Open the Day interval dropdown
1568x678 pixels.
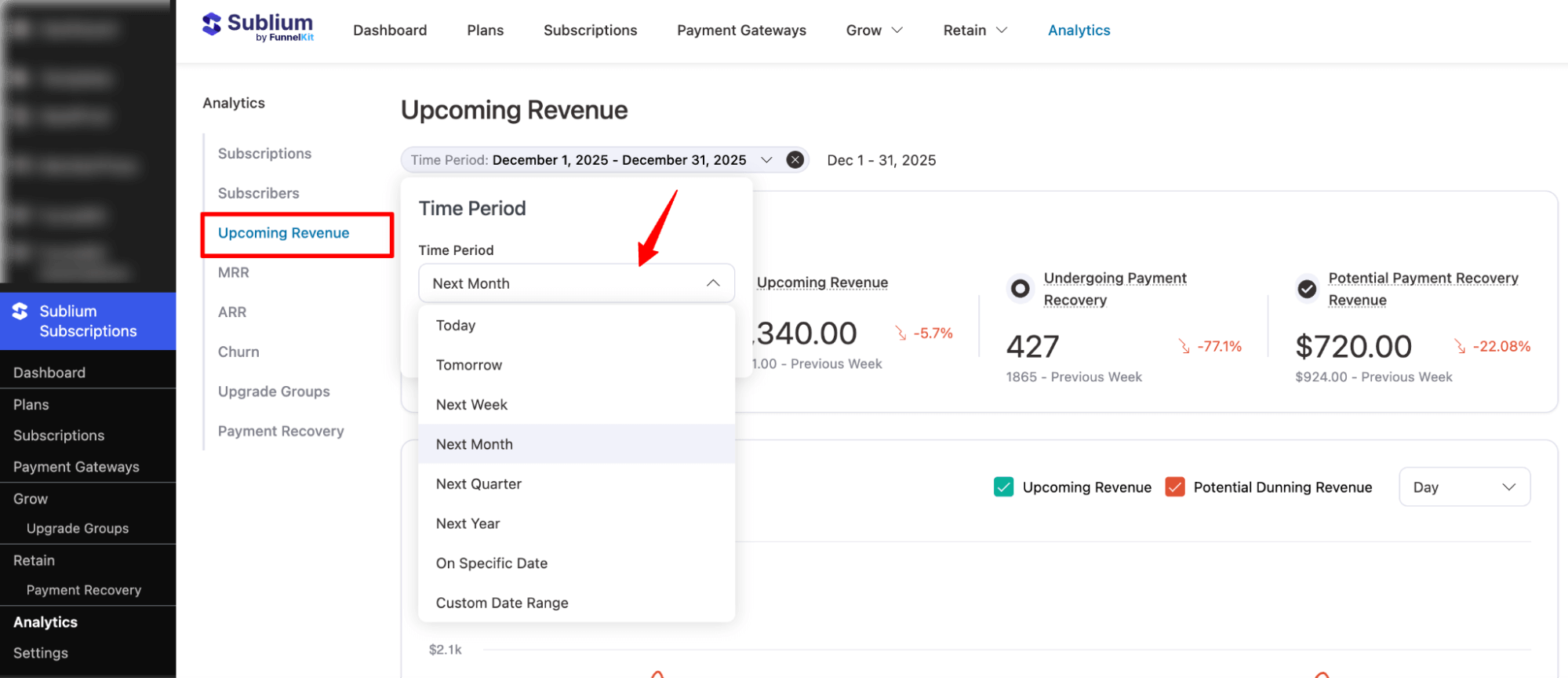pyautogui.click(x=1464, y=487)
